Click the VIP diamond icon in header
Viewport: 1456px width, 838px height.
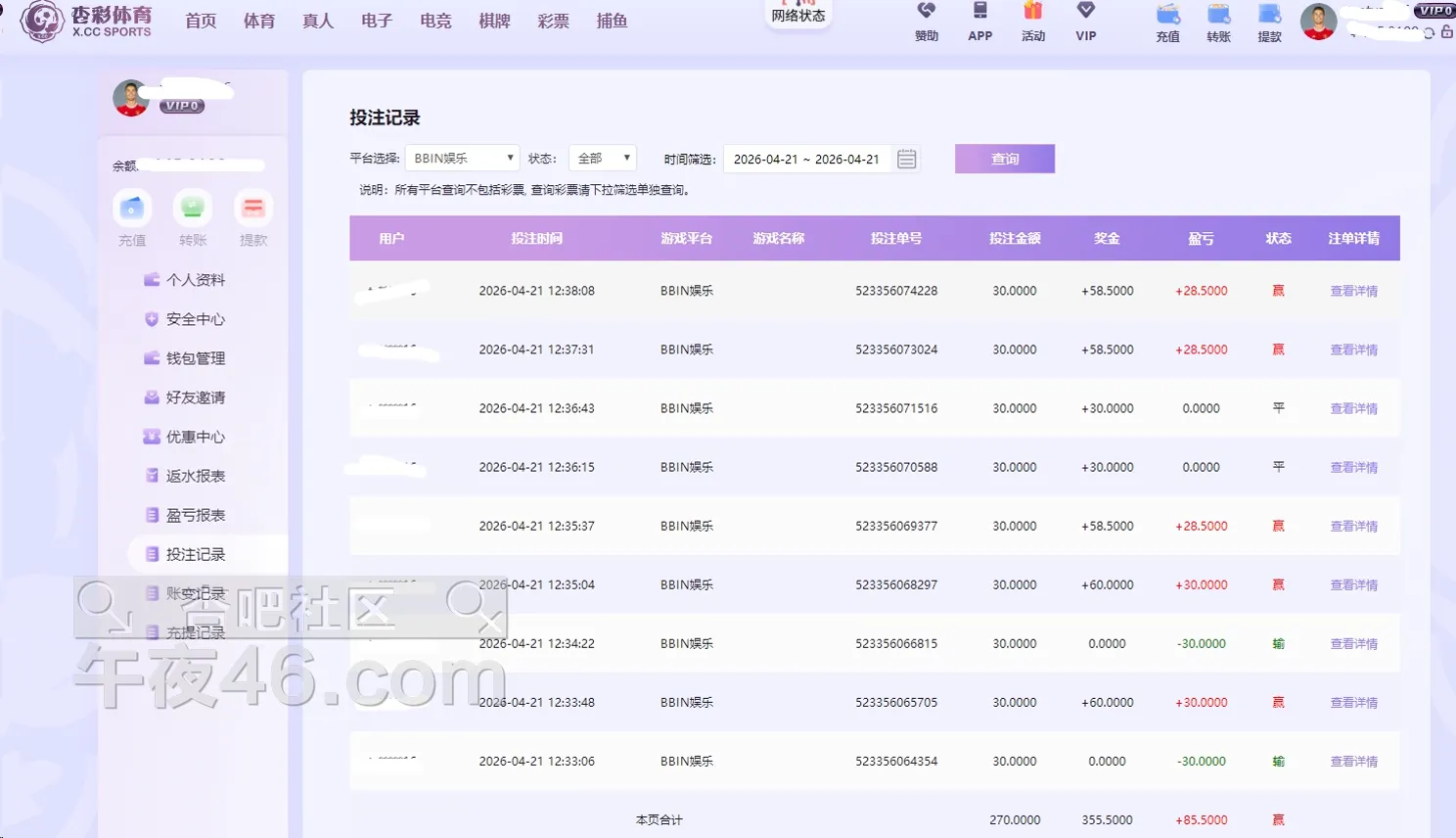click(x=1085, y=12)
